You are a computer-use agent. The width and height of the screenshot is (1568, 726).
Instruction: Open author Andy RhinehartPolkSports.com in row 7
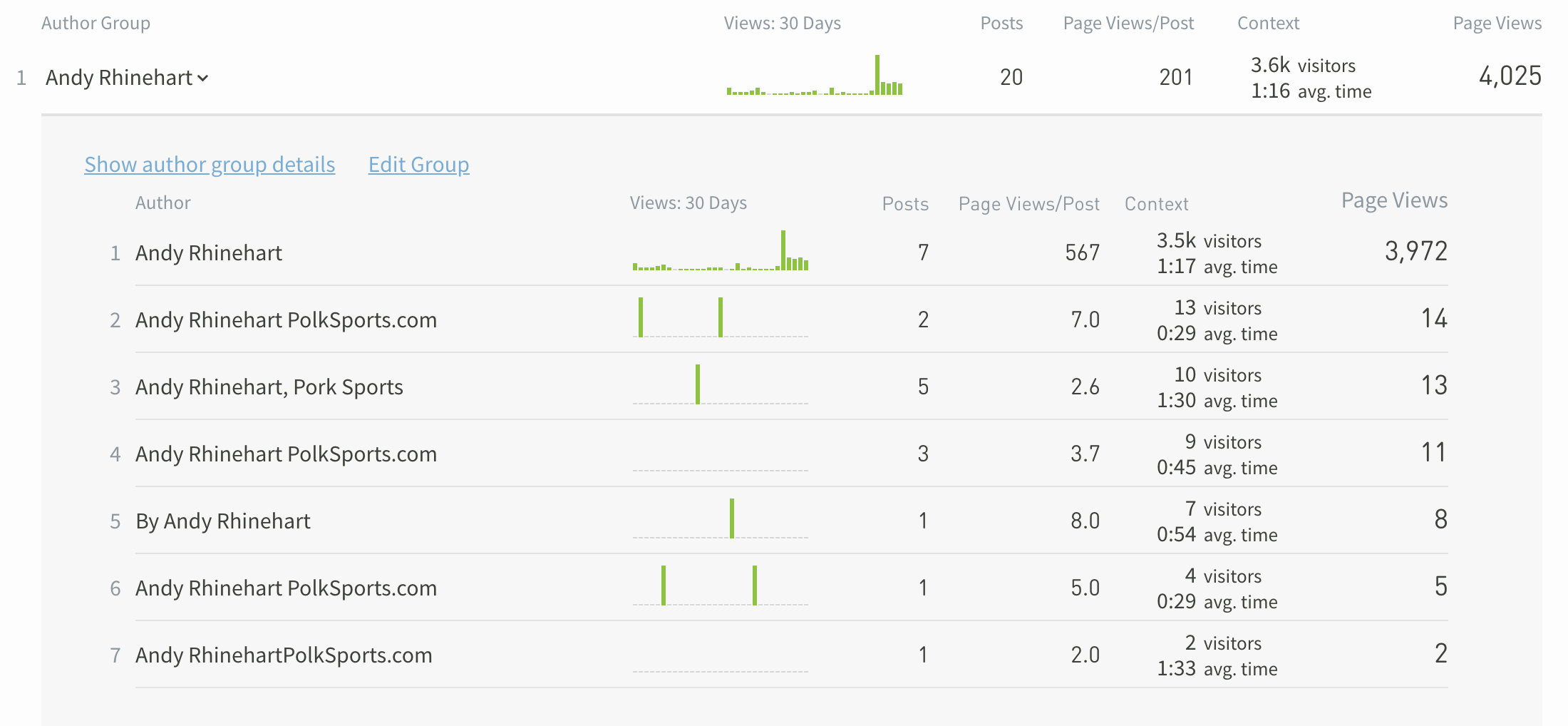284,655
